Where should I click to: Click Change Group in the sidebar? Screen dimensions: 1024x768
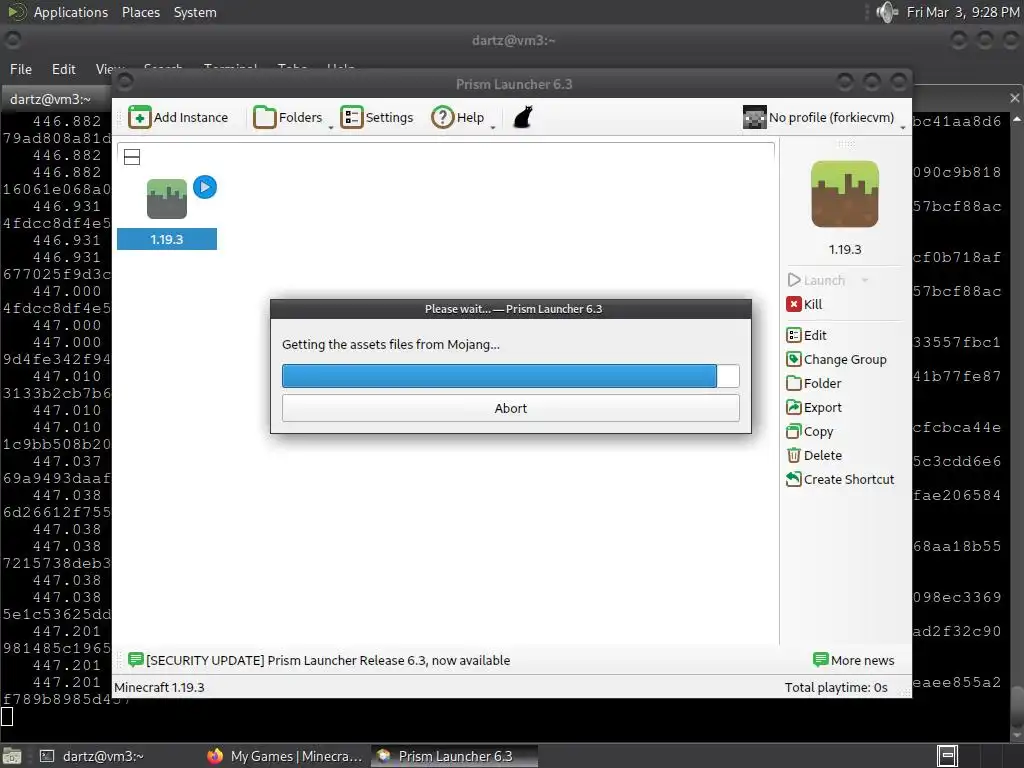point(837,359)
